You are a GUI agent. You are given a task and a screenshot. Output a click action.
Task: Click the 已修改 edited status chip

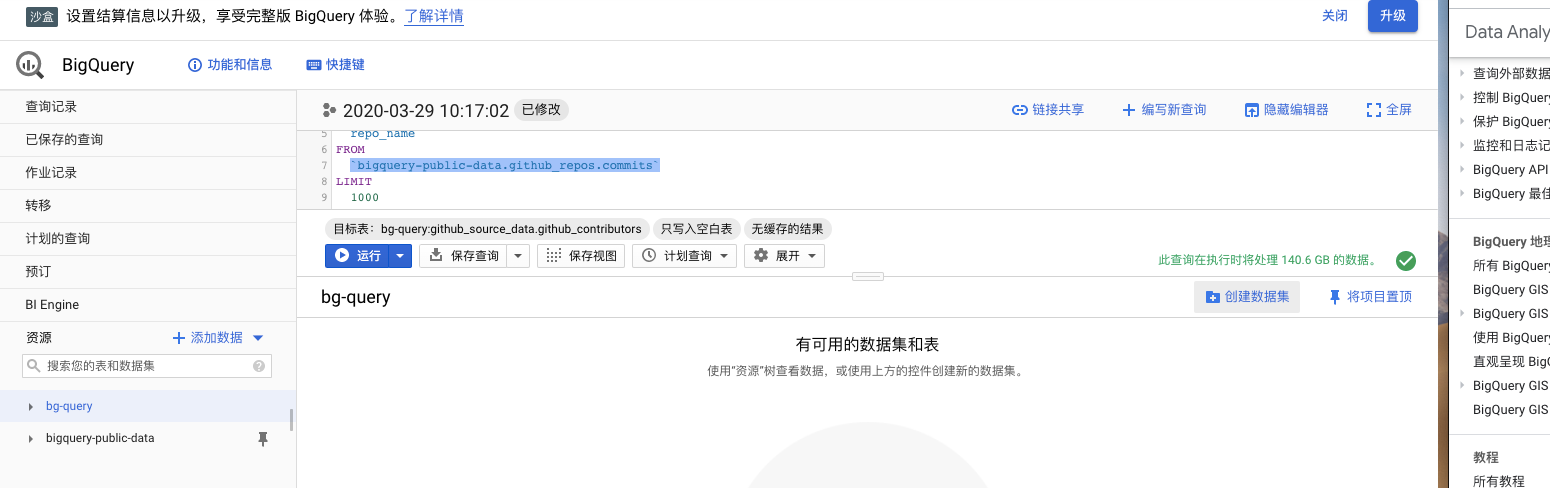tap(541, 110)
